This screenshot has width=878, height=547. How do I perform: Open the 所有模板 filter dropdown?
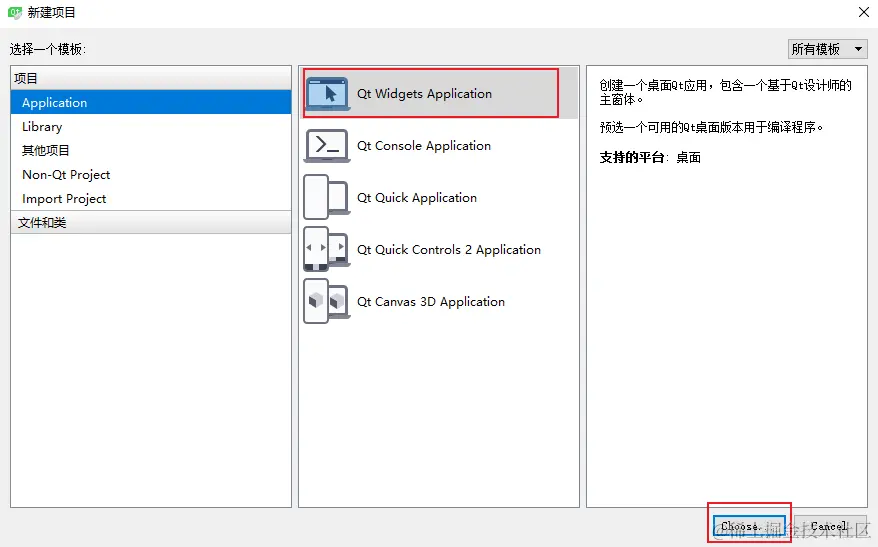coord(827,49)
